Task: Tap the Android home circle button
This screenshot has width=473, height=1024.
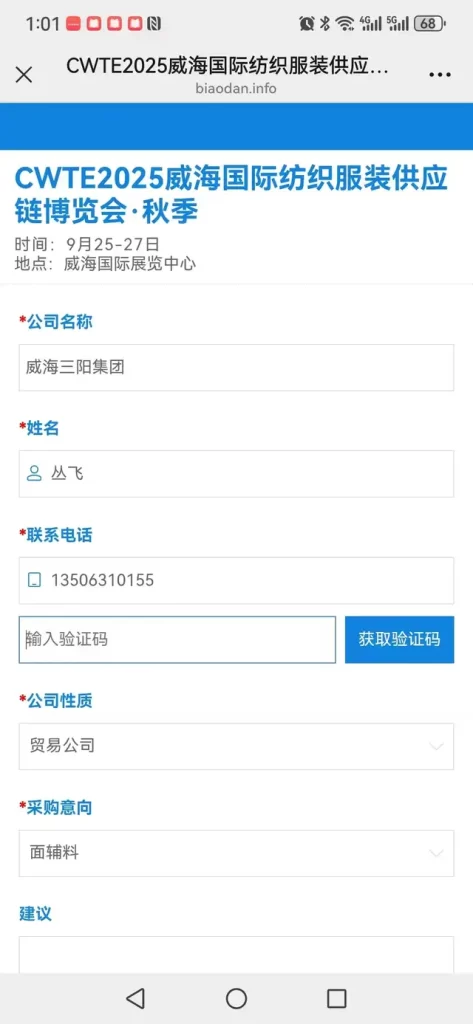Action: coord(236,998)
